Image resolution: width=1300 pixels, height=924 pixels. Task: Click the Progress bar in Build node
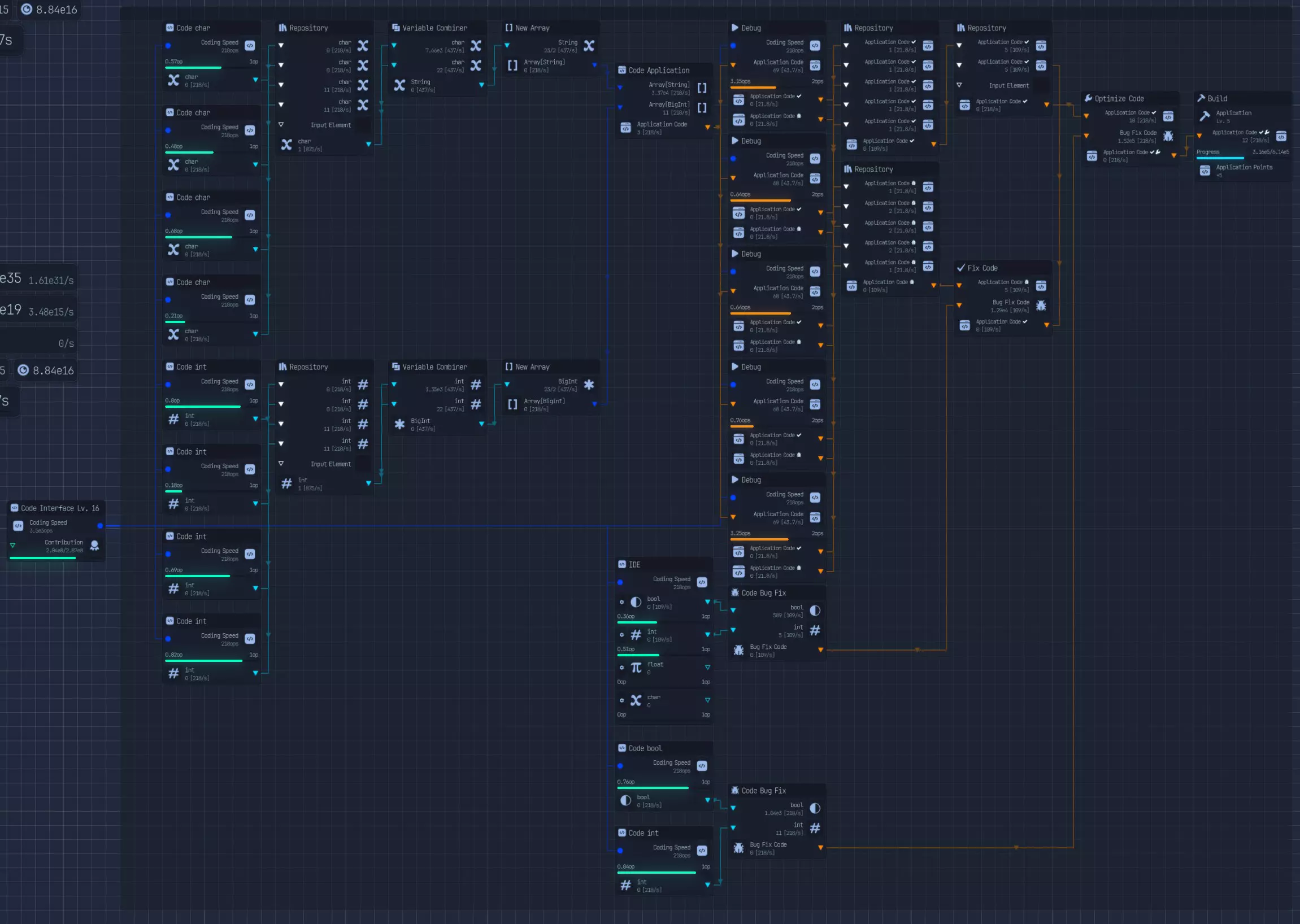pos(1219,158)
